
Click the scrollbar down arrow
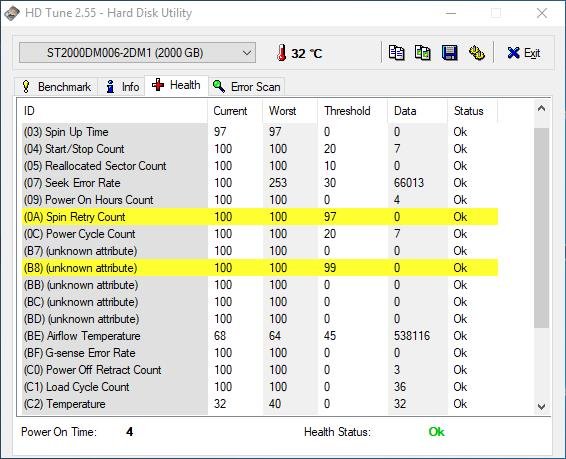coord(541,406)
